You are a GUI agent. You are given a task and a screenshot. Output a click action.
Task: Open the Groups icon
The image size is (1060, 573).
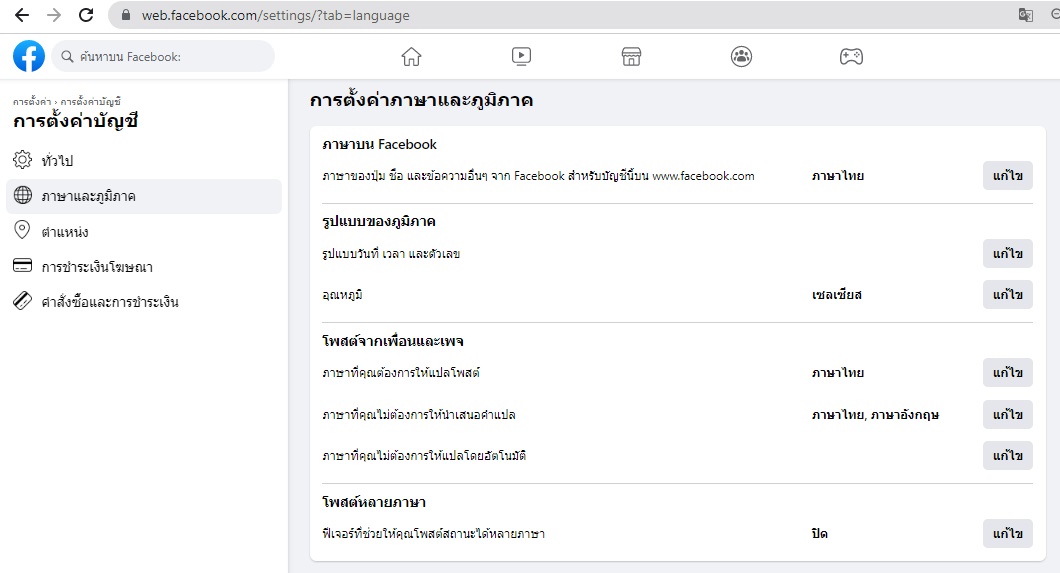(741, 57)
